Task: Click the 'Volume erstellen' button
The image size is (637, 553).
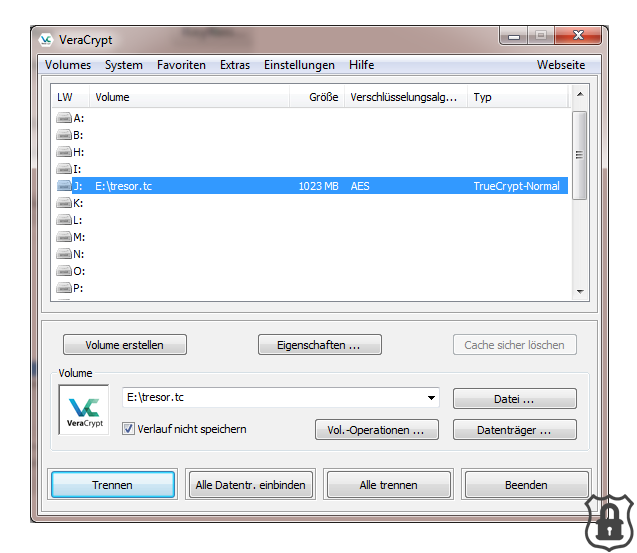Action: click(125, 345)
